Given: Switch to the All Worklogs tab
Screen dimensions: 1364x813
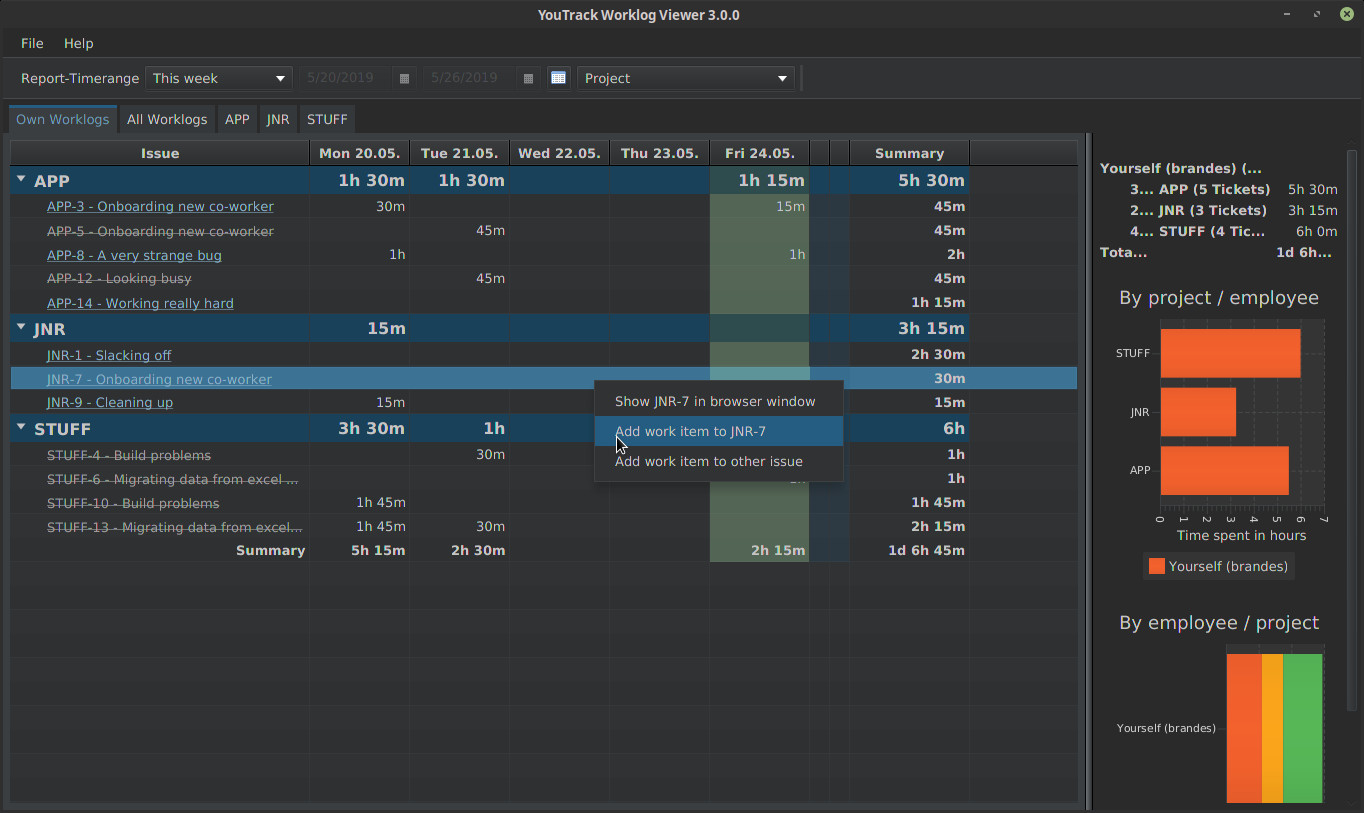Looking at the screenshot, I should coord(167,119).
